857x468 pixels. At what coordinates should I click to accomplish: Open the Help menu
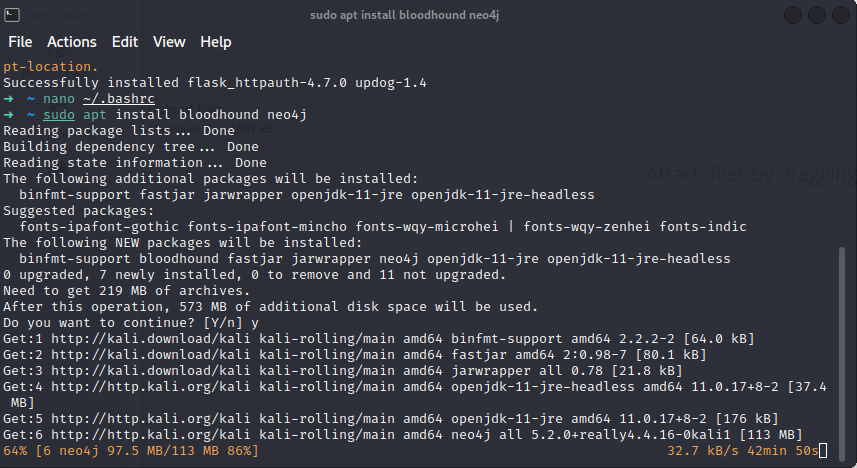click(x=216, y=42)
